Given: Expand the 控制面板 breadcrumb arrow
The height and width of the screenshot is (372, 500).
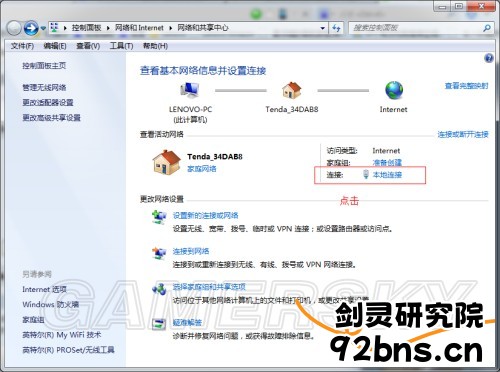Looking at the screenshot, I should pyautogui.click(x=108, y=28).
